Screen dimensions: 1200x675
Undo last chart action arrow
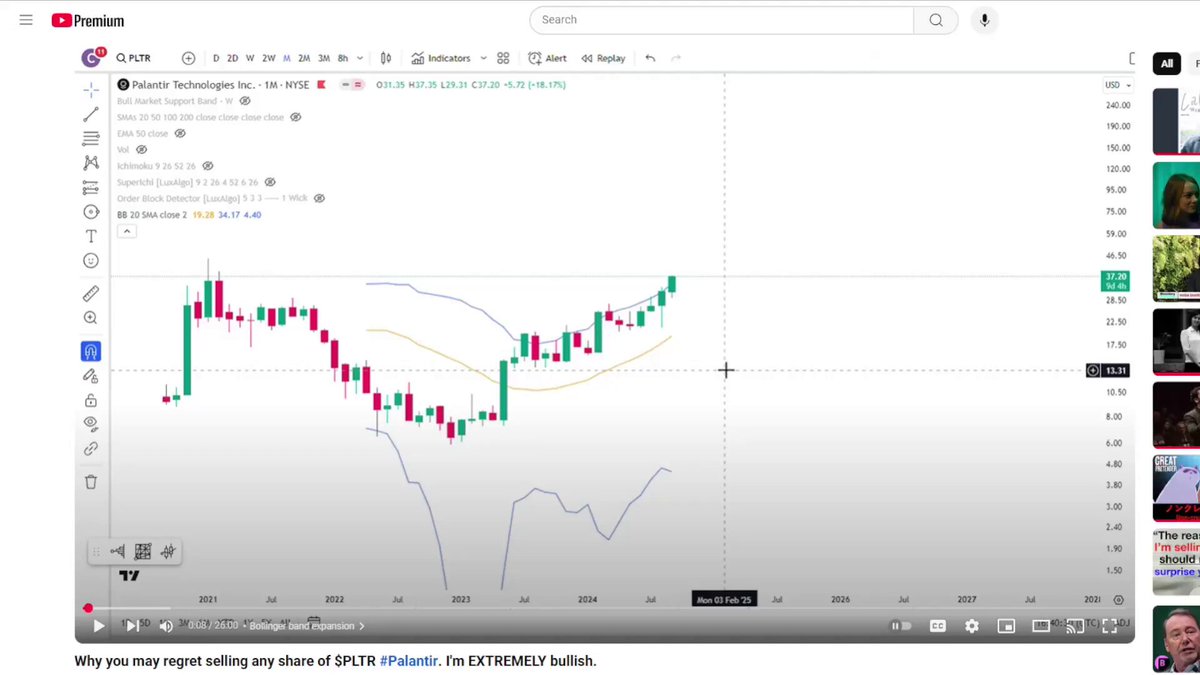click(x=650, y=58)
